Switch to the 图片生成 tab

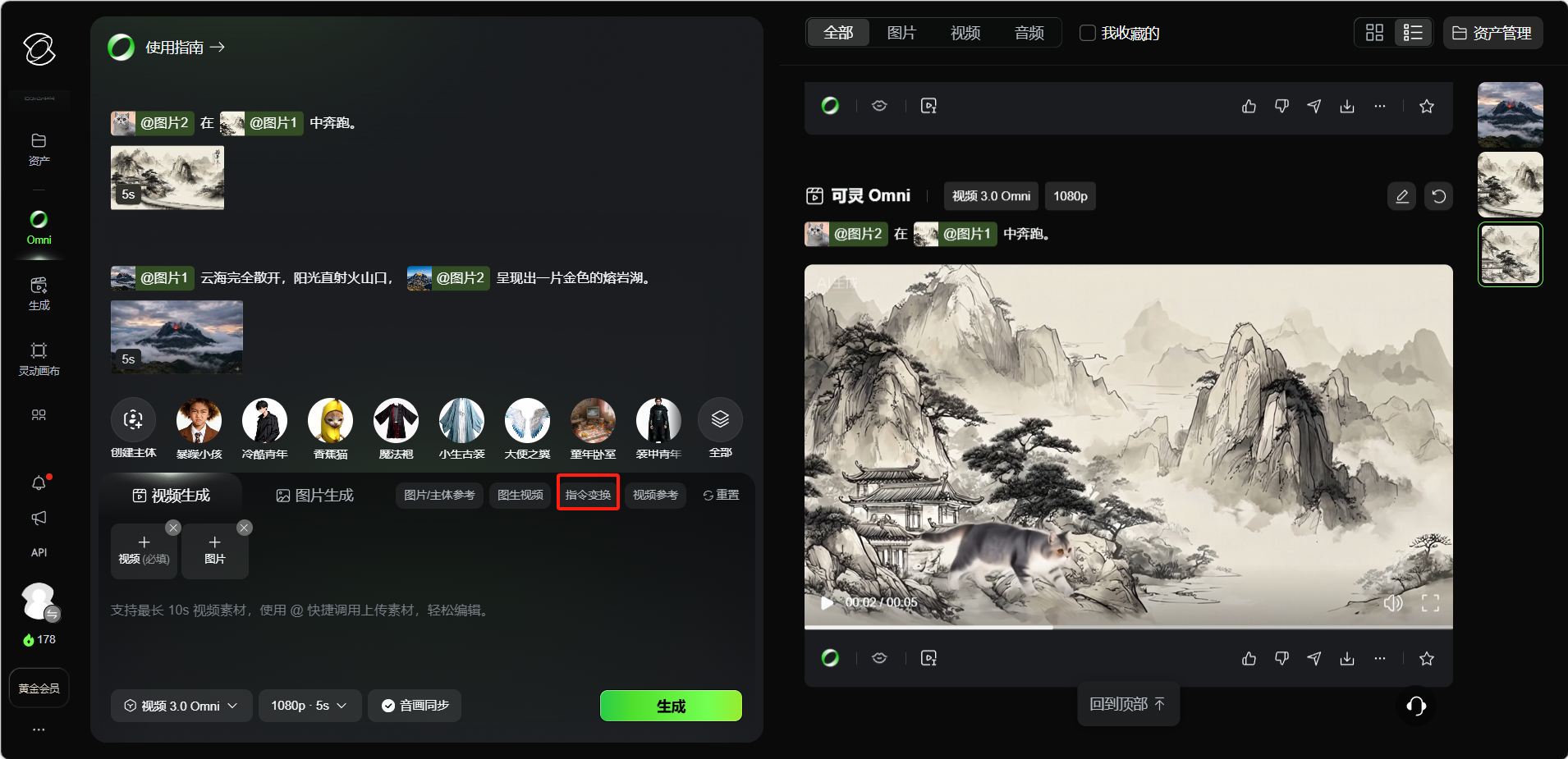[315, 496]
